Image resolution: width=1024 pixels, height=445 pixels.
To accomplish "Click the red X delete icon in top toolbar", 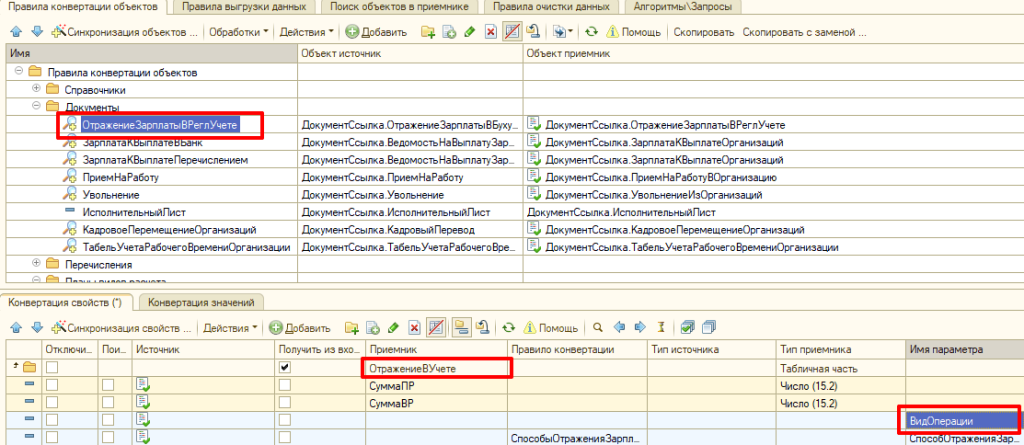I will point(490,32).
